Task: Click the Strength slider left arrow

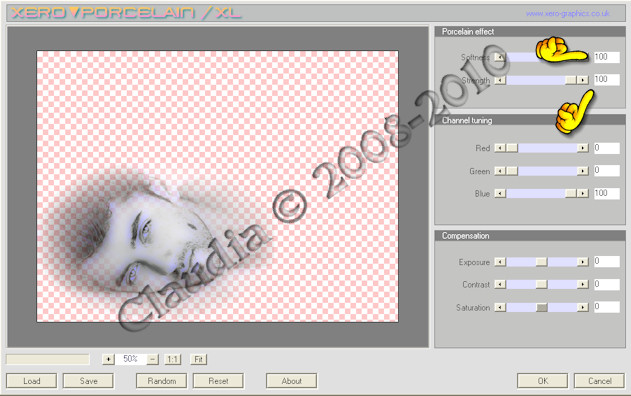Action: [500, 80]
